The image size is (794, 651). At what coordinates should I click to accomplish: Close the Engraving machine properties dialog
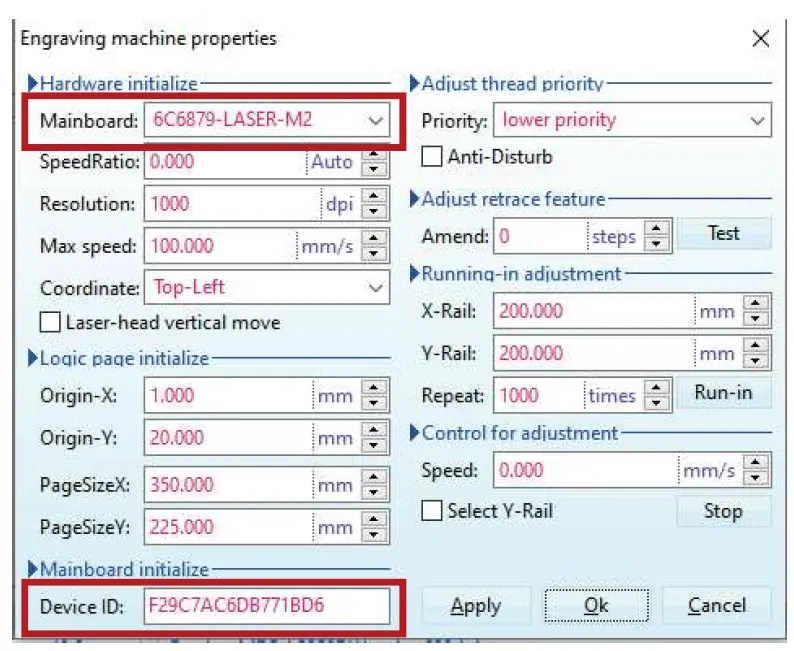tap(761, 38)
